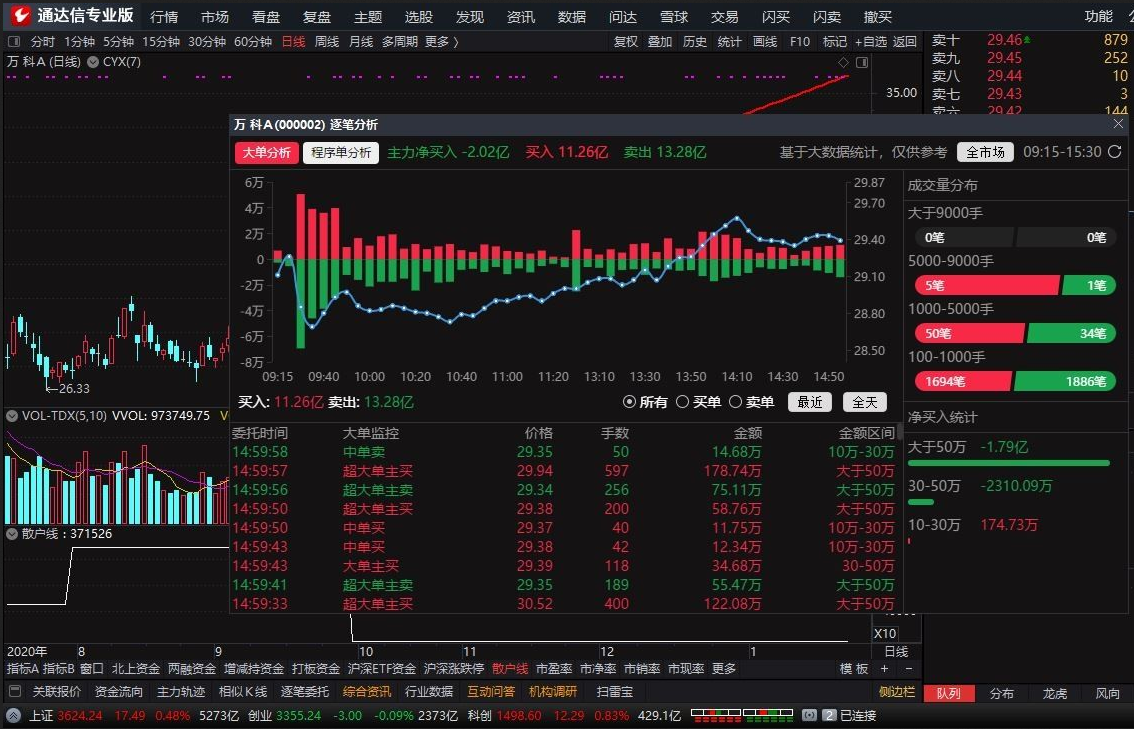The height and width of the screenshot is (729, 1134).
Task: Click the connection status icon near 已连接
Action: click(809, 715)
